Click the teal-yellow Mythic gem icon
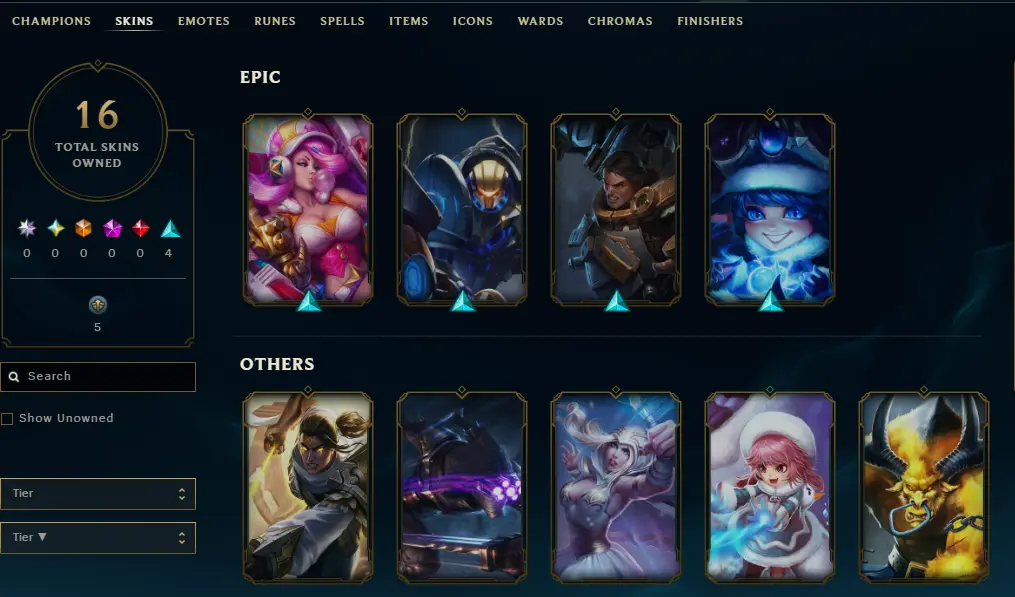The image size is (1015, 597). 56,228
